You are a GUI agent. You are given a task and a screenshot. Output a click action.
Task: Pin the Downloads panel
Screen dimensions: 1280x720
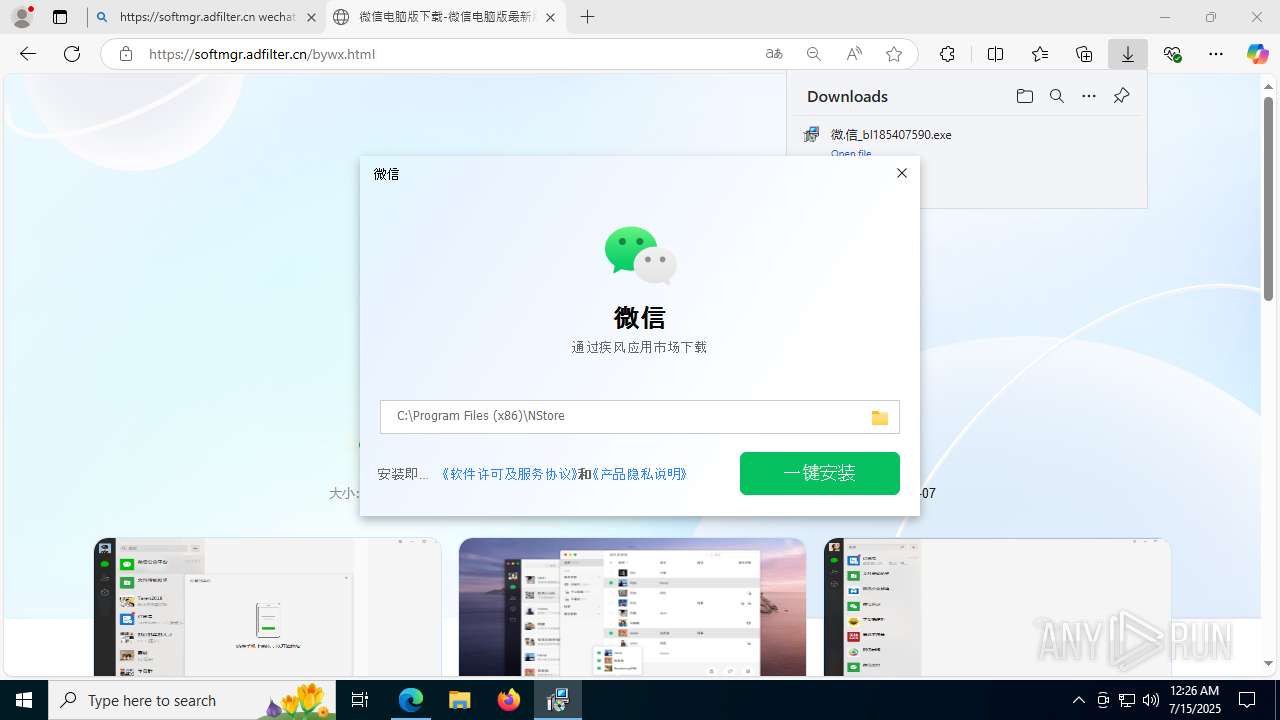pos(1121,96)
